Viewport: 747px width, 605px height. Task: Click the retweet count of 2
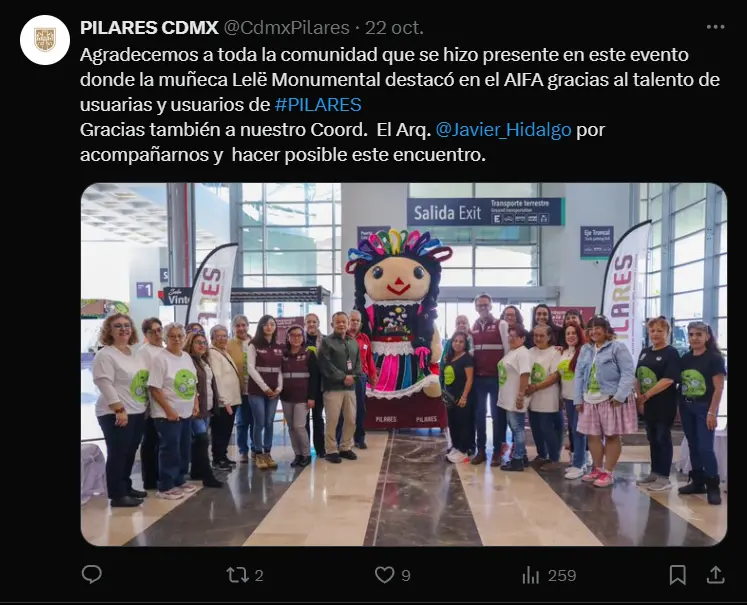click(x=259, y=575)
